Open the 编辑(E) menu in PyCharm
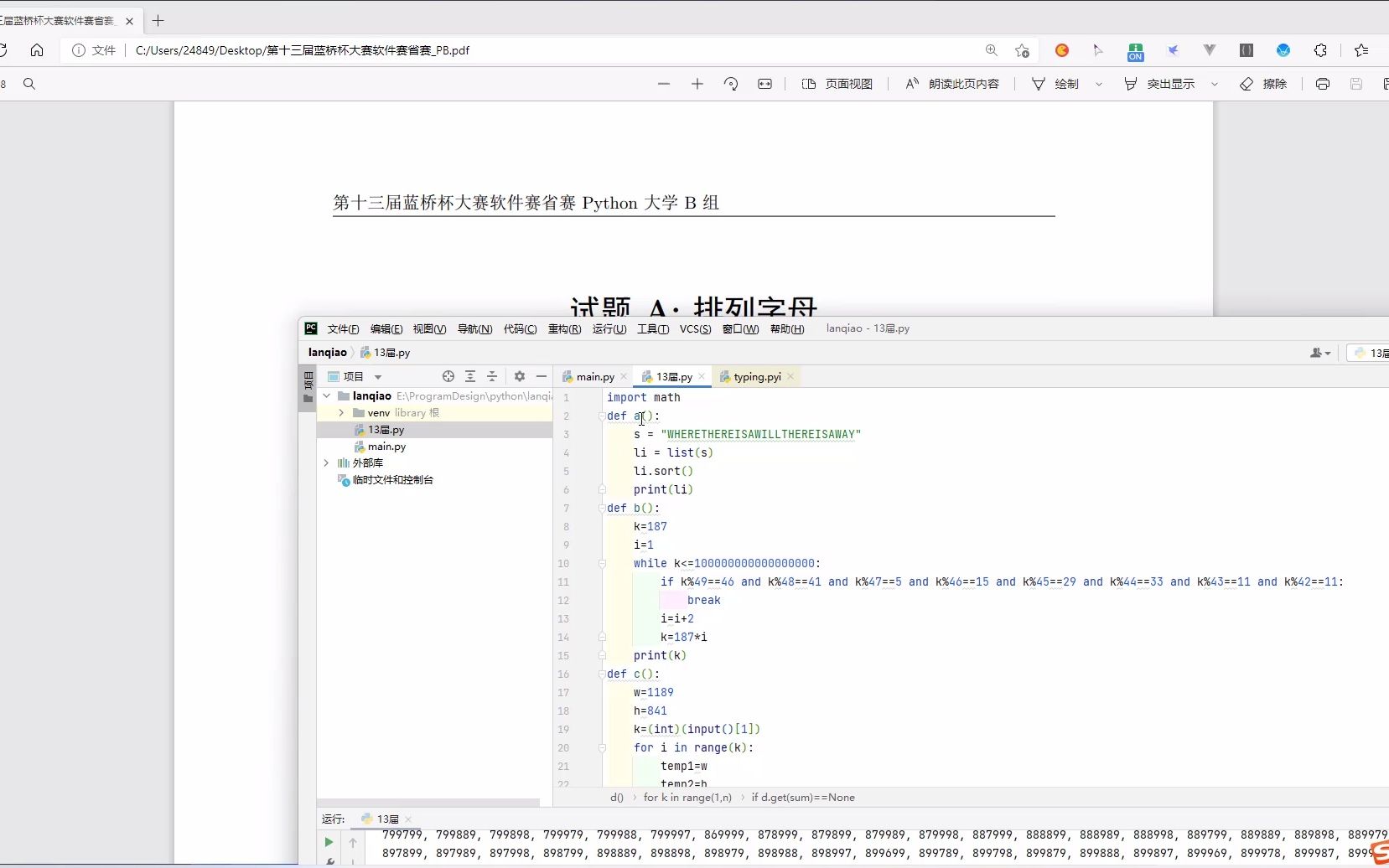Screen dimensions: 1389x868 (x=386, y=328)
